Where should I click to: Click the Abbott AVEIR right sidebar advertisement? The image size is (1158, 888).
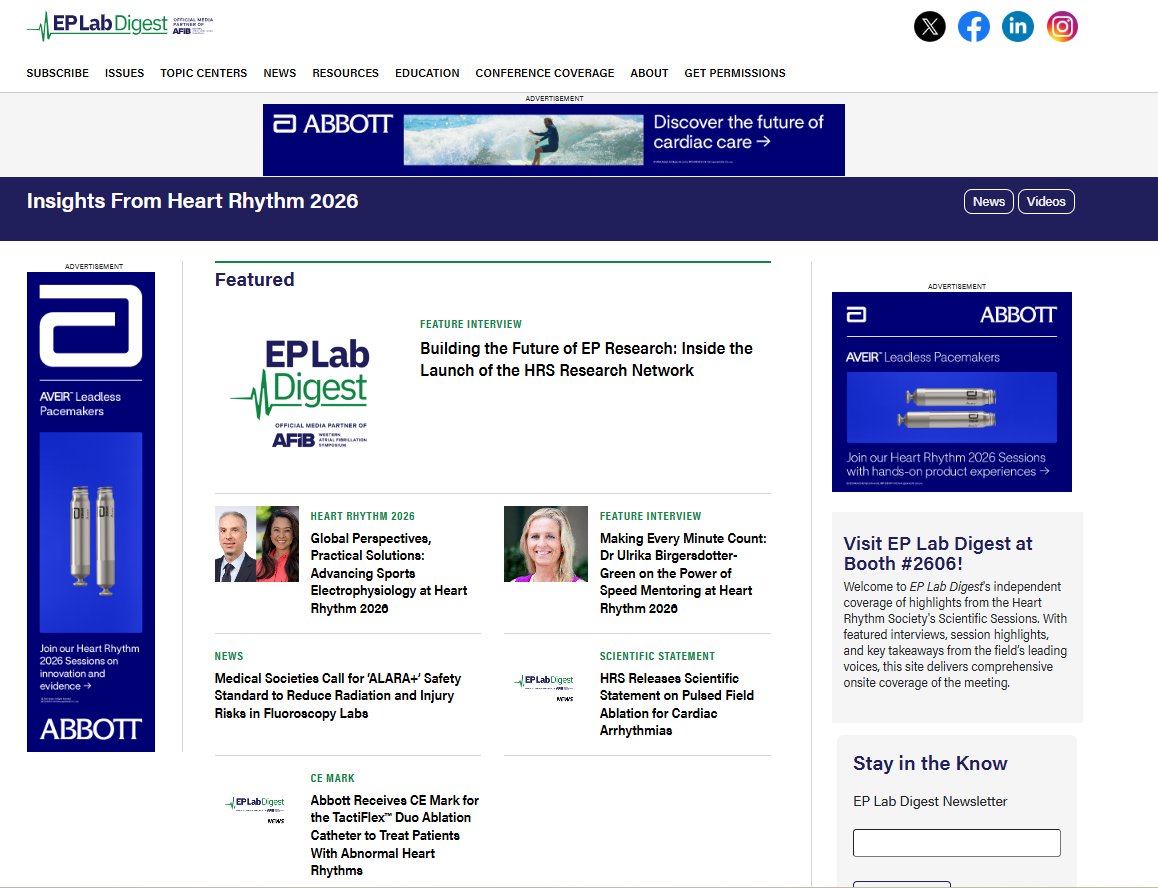pyautogui.click(x=952, y=392)
